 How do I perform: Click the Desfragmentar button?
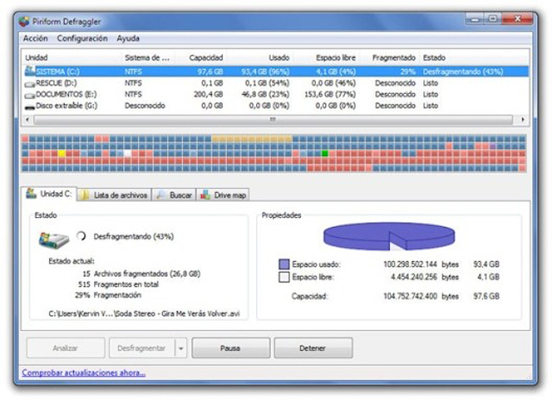pos(142,348)
